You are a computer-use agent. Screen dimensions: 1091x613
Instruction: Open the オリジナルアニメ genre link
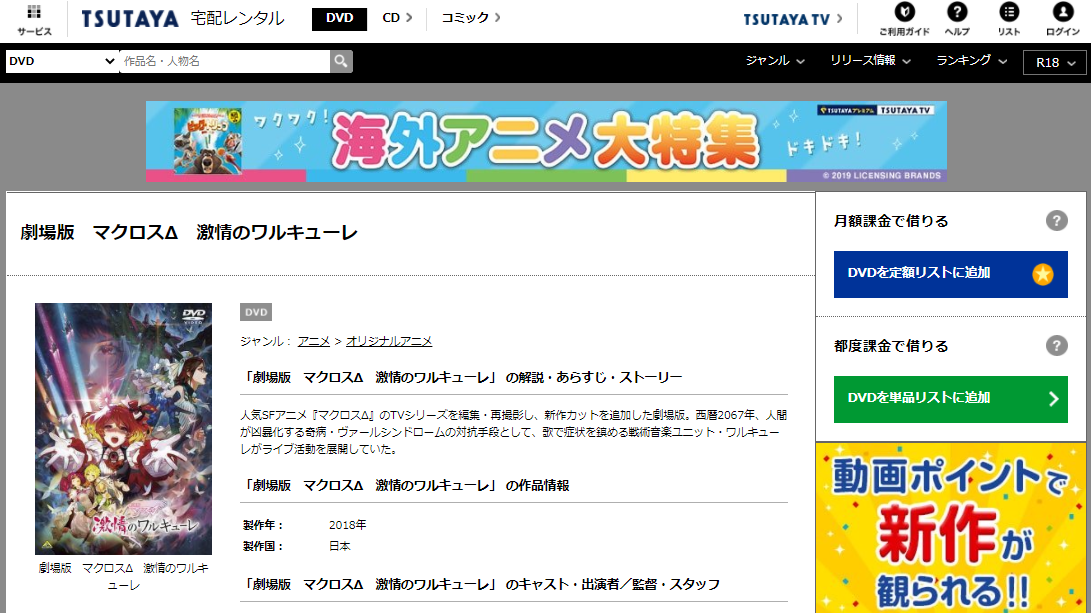pos(389,341)
